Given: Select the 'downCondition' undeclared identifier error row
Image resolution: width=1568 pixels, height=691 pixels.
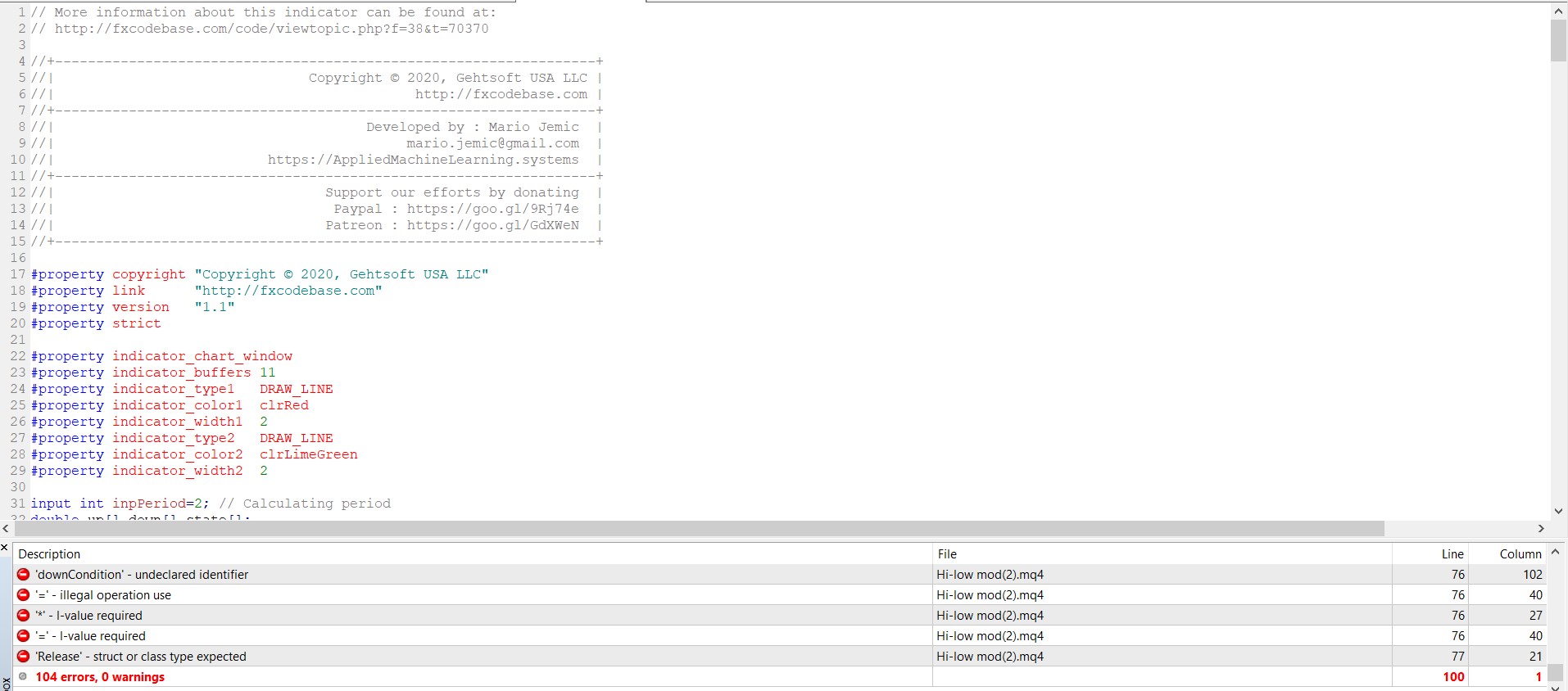Looking at the screenshot, I should tap(780, 575).
